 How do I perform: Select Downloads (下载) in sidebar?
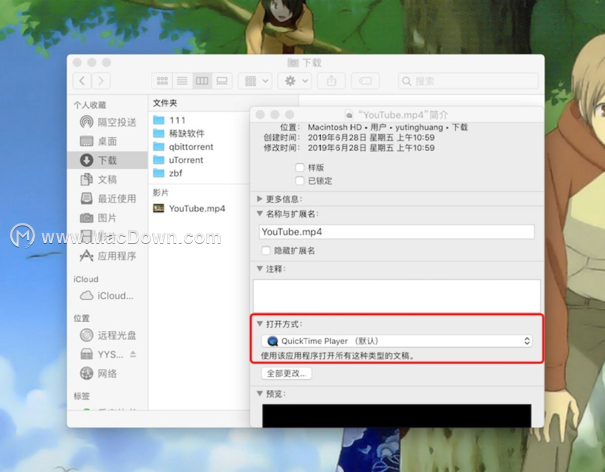[x=107, y=160]
